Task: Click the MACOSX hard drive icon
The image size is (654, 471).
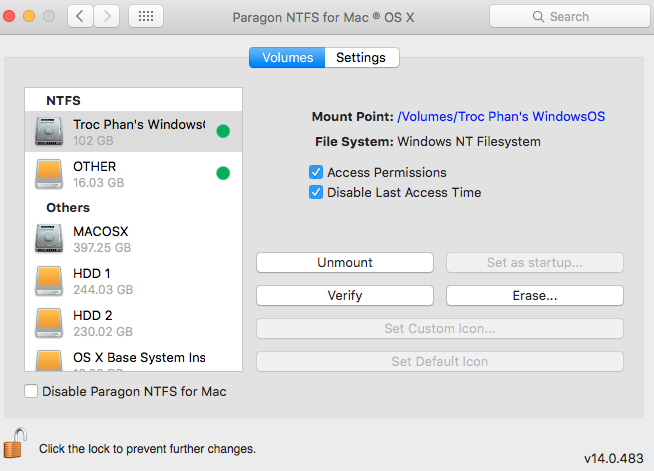Action: pyautogui.click(x=50, y=239)
